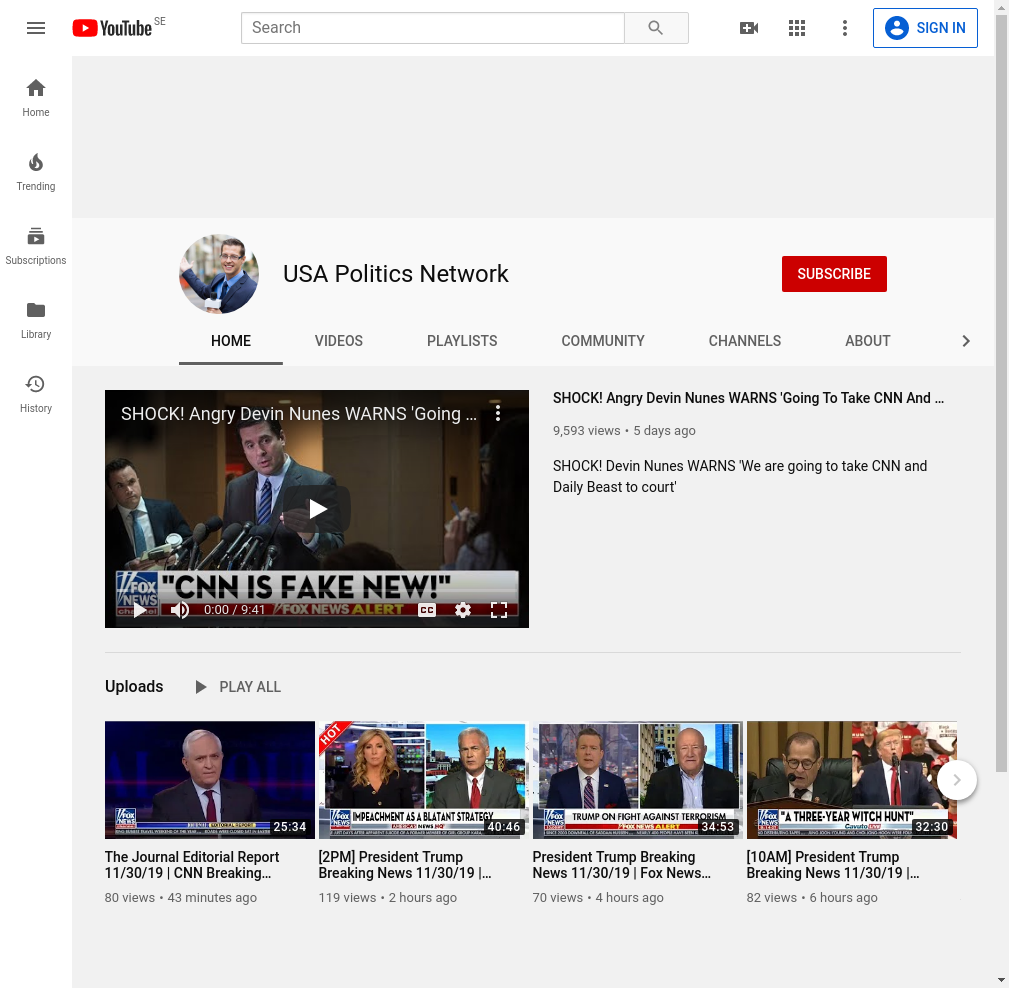Open Subscriptions in the sidebar
The width and height of the screenshot is (1009, 988).
click(x=36, y=246)
